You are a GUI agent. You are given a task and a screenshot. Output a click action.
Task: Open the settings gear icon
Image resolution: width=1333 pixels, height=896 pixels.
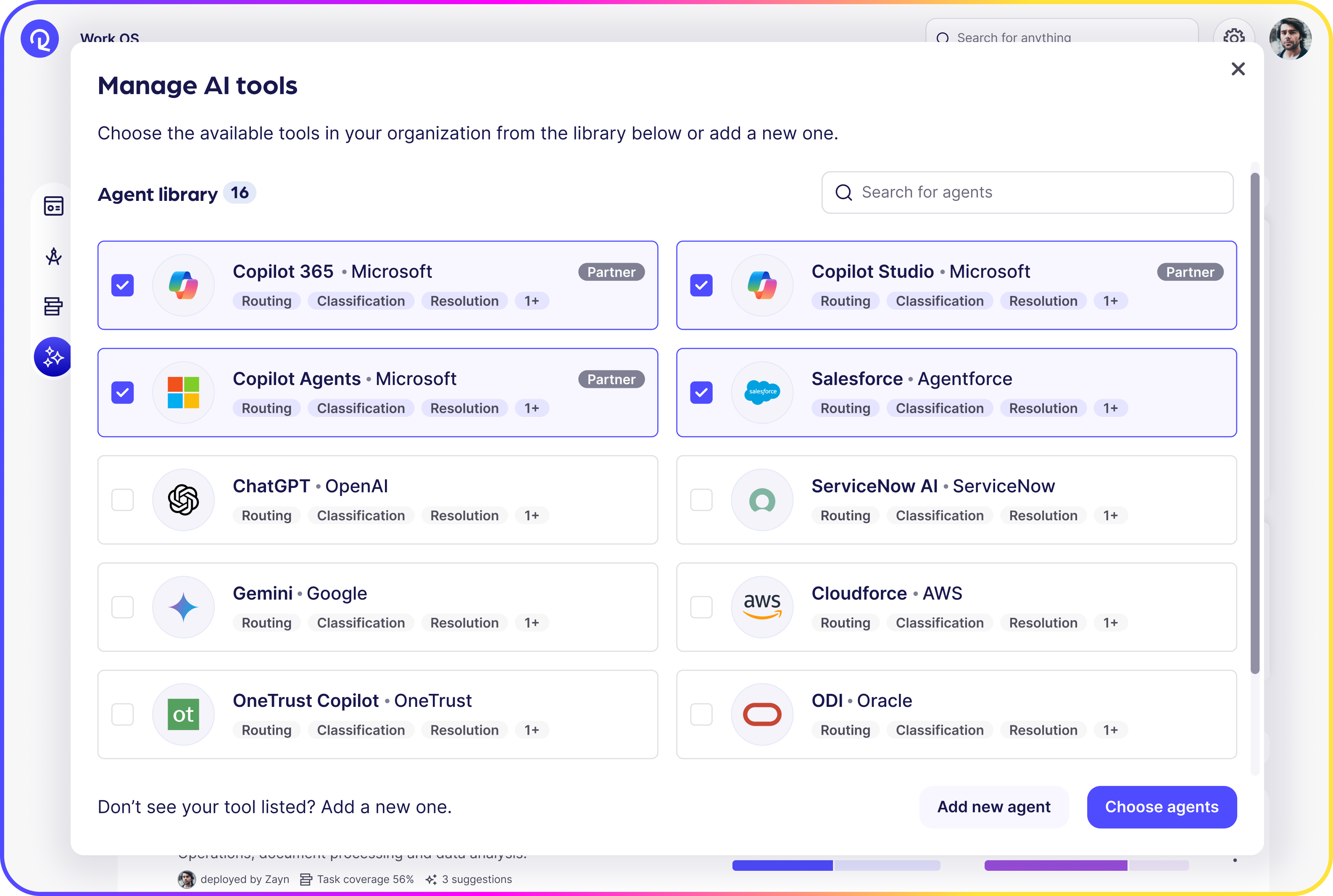pos(1233,38)
